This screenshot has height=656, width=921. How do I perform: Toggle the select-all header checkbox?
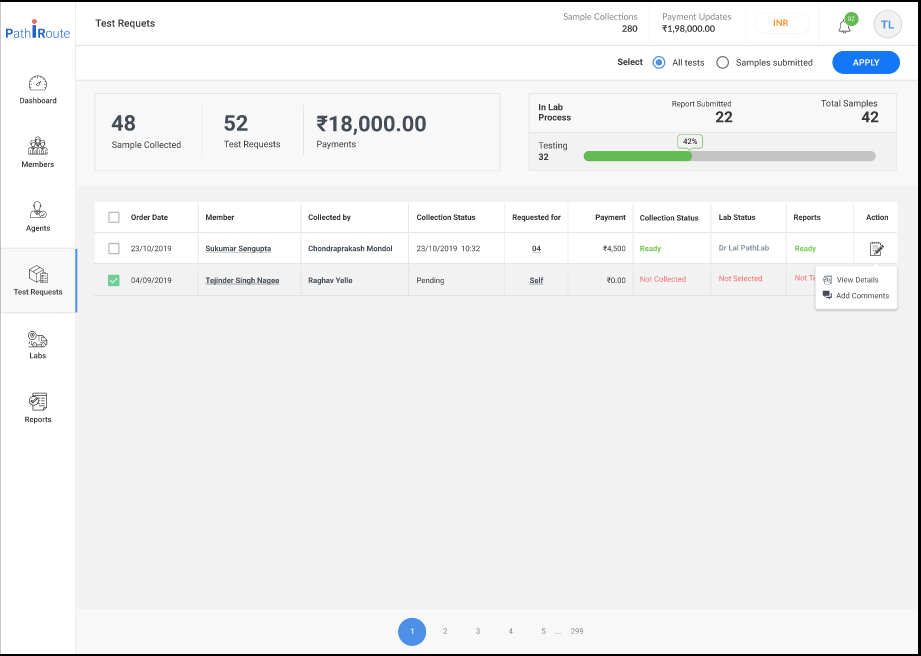114,217
